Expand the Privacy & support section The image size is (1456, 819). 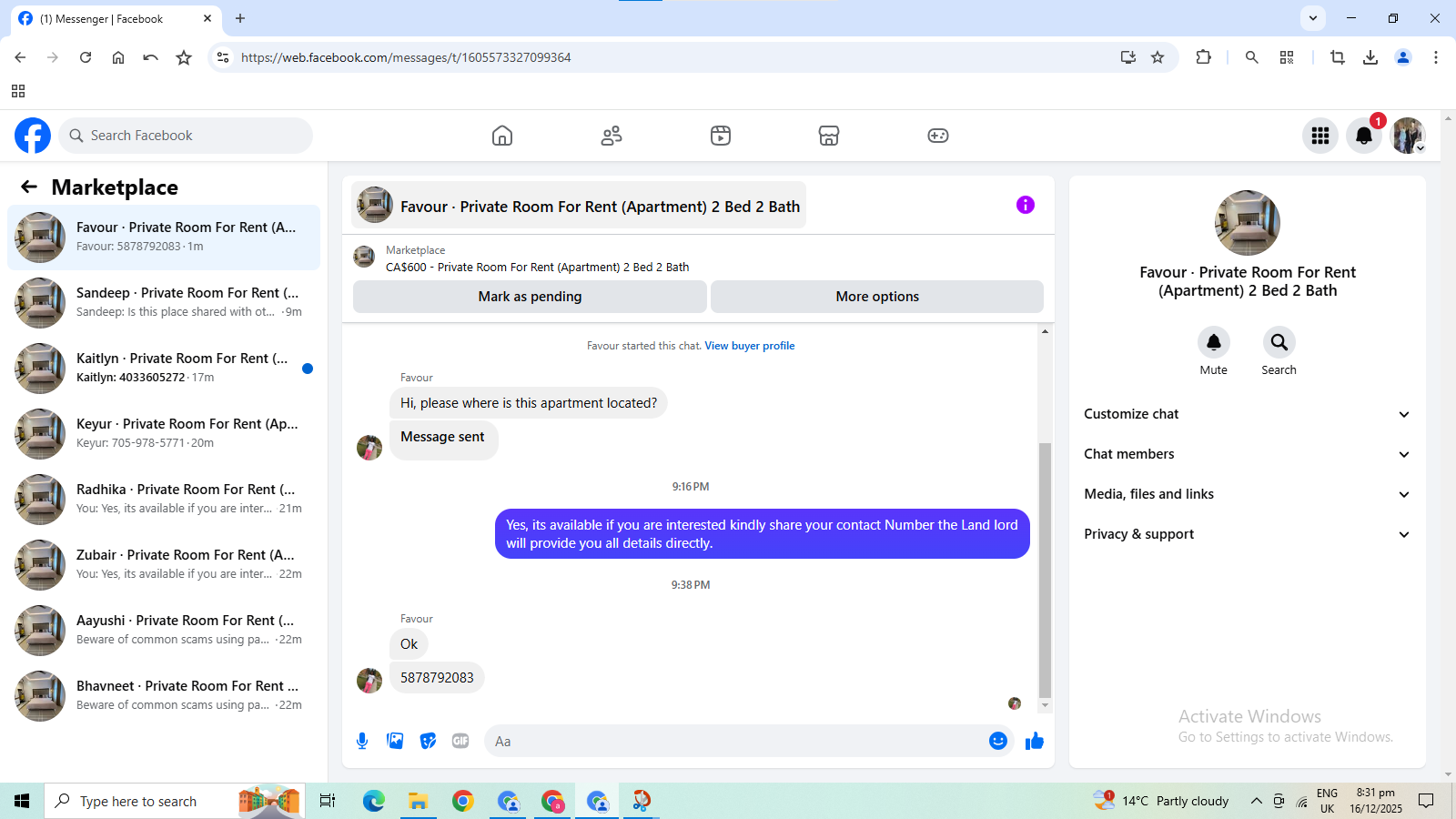tap(1247, 534)
